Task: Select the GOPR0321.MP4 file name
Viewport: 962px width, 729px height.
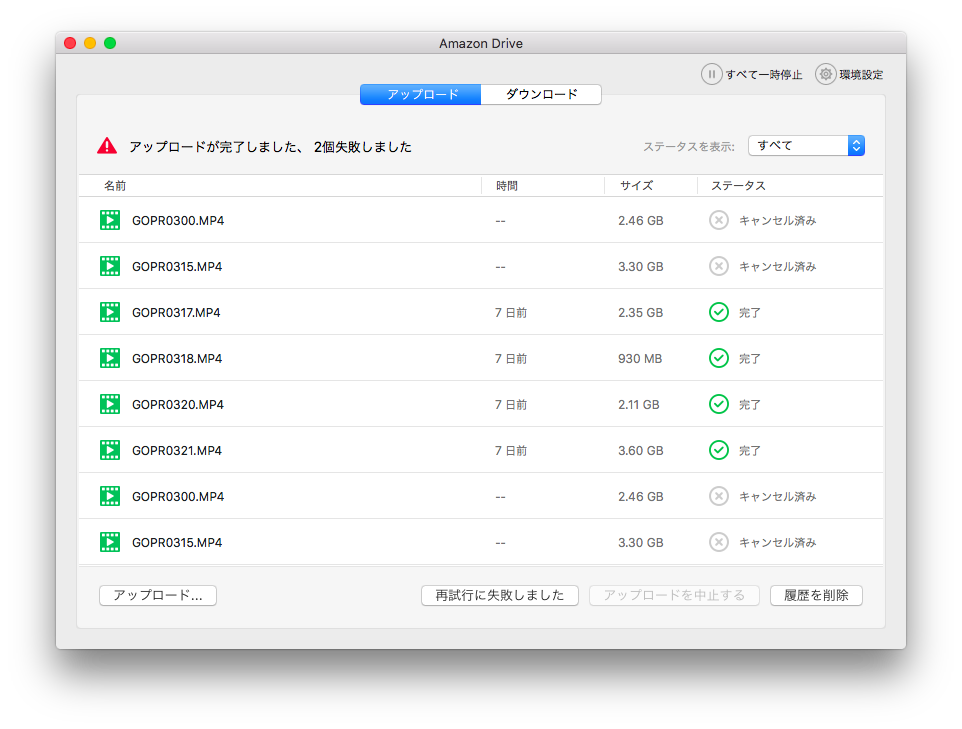Action: tap(177, 450)
